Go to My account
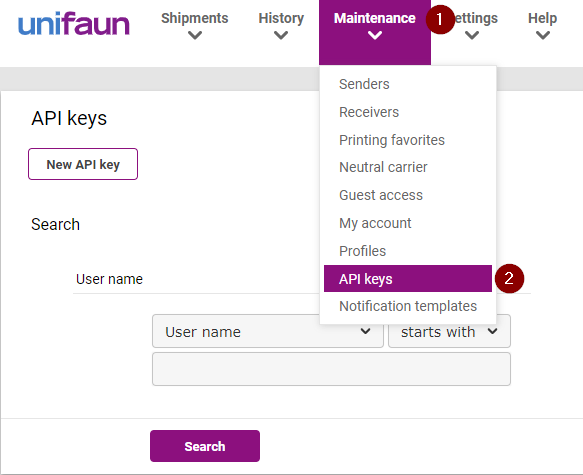 click(375, 223)
